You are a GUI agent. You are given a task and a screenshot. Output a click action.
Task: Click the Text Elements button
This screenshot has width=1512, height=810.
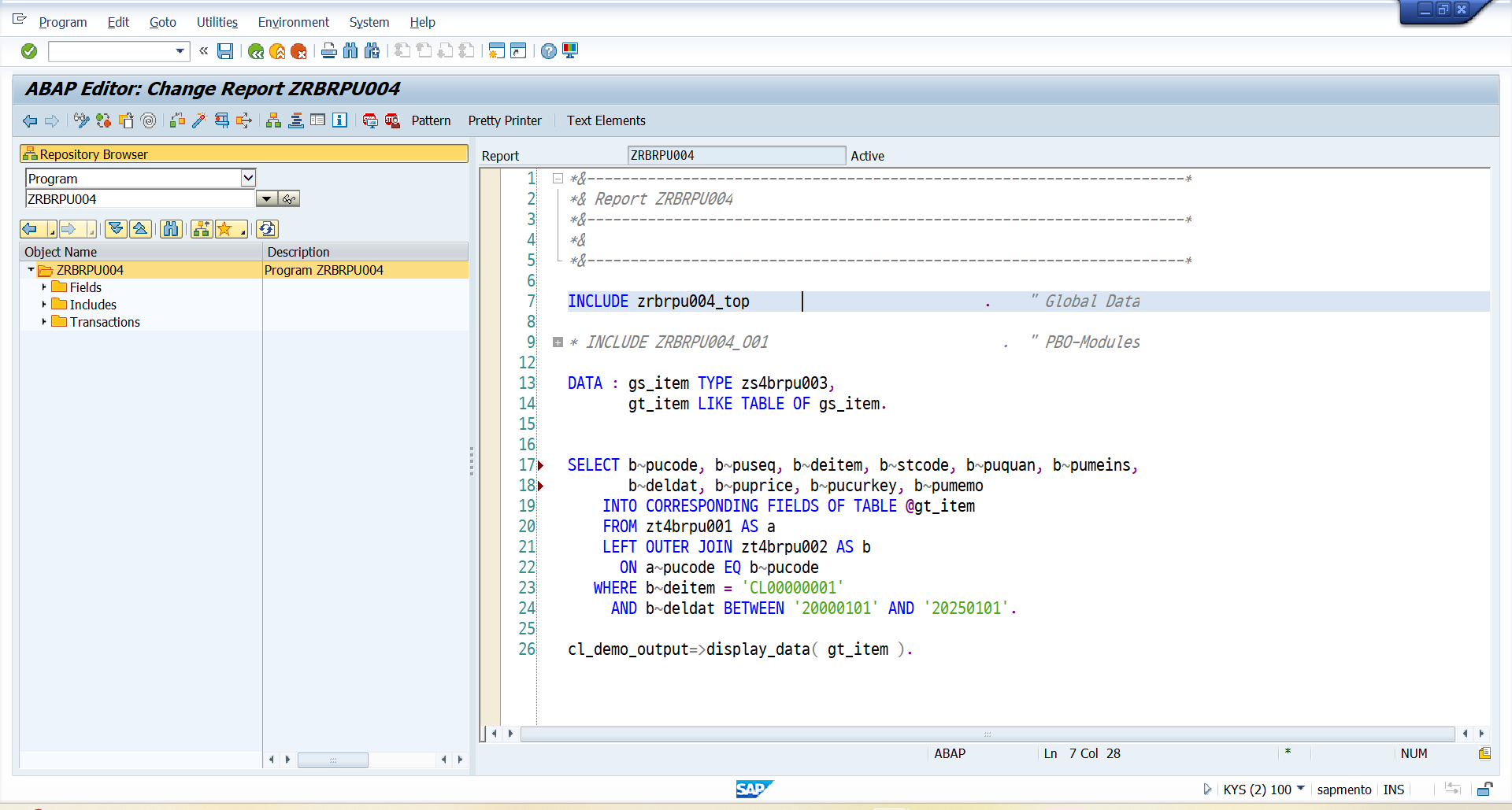click(606, 120)
